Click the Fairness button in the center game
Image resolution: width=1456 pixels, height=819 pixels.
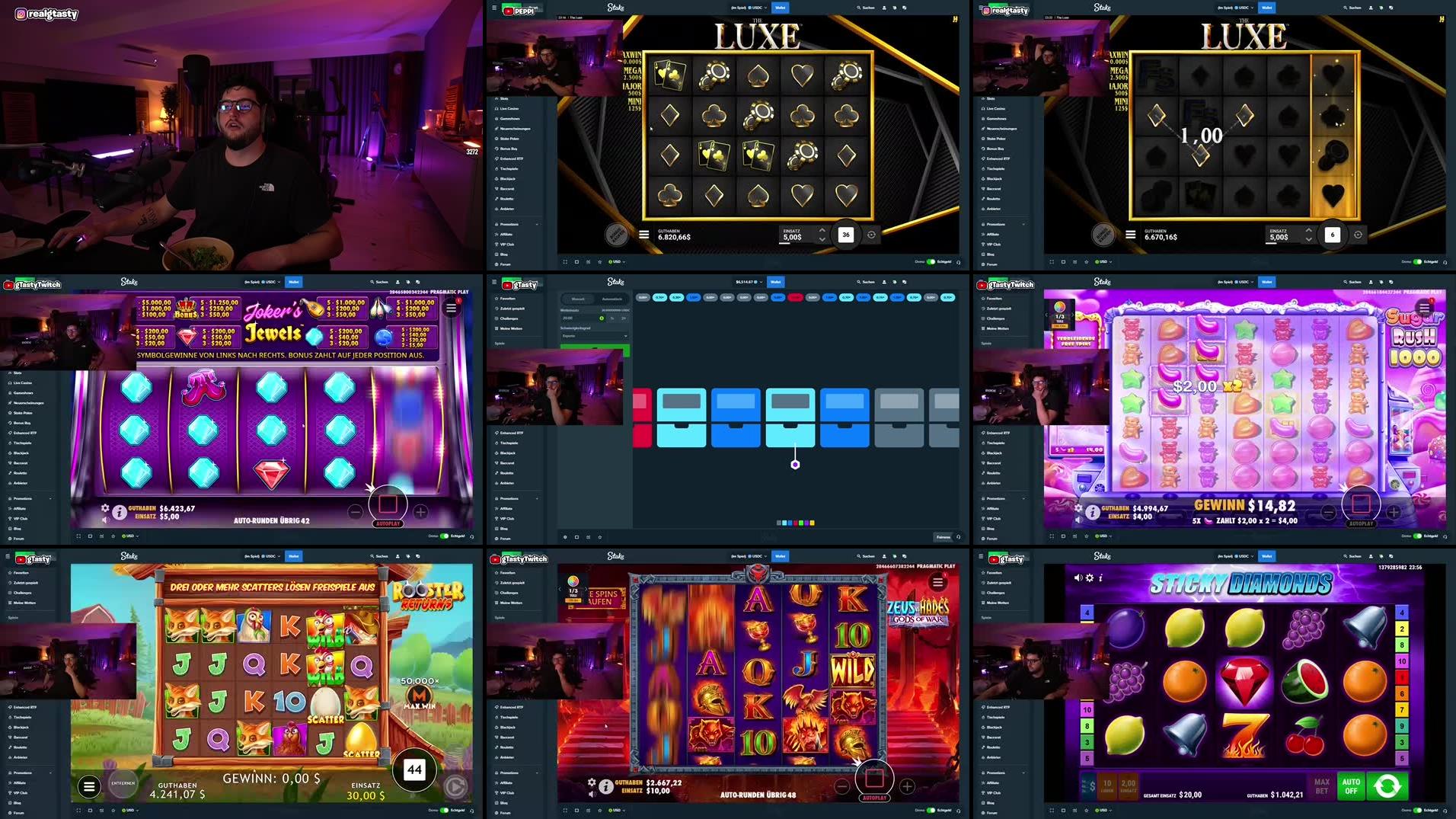coord(944,537)
